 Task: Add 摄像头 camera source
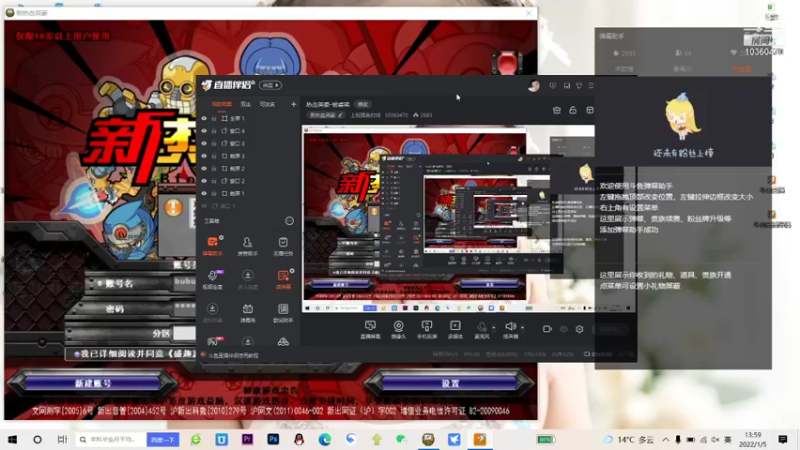pyautogui.click(x=398, y=329)
